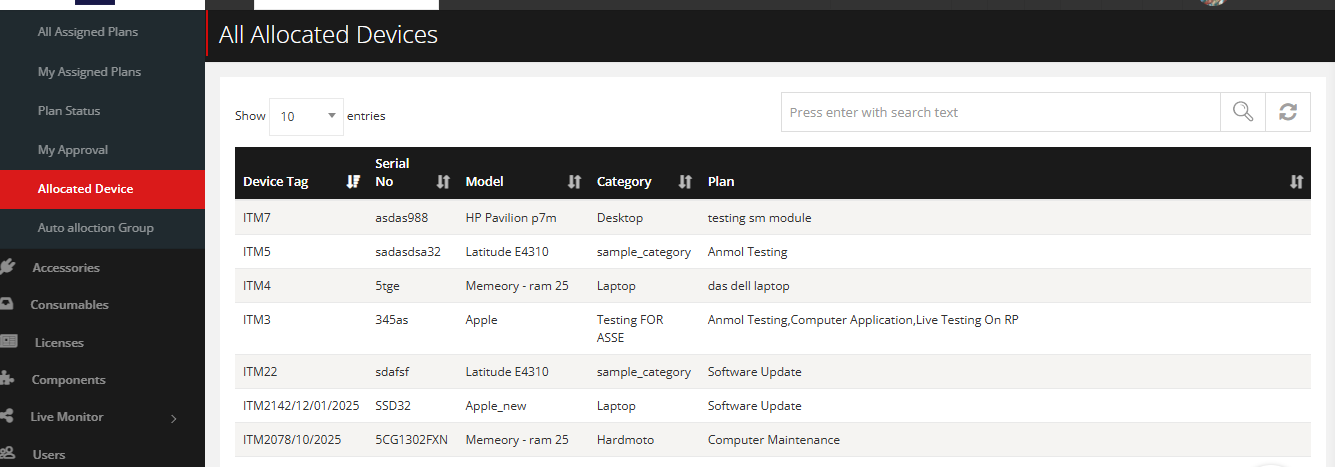The height and width of the screenshot is (467, 1335).
Task: Click serial number sdafsf
Action: pos(392,371)
